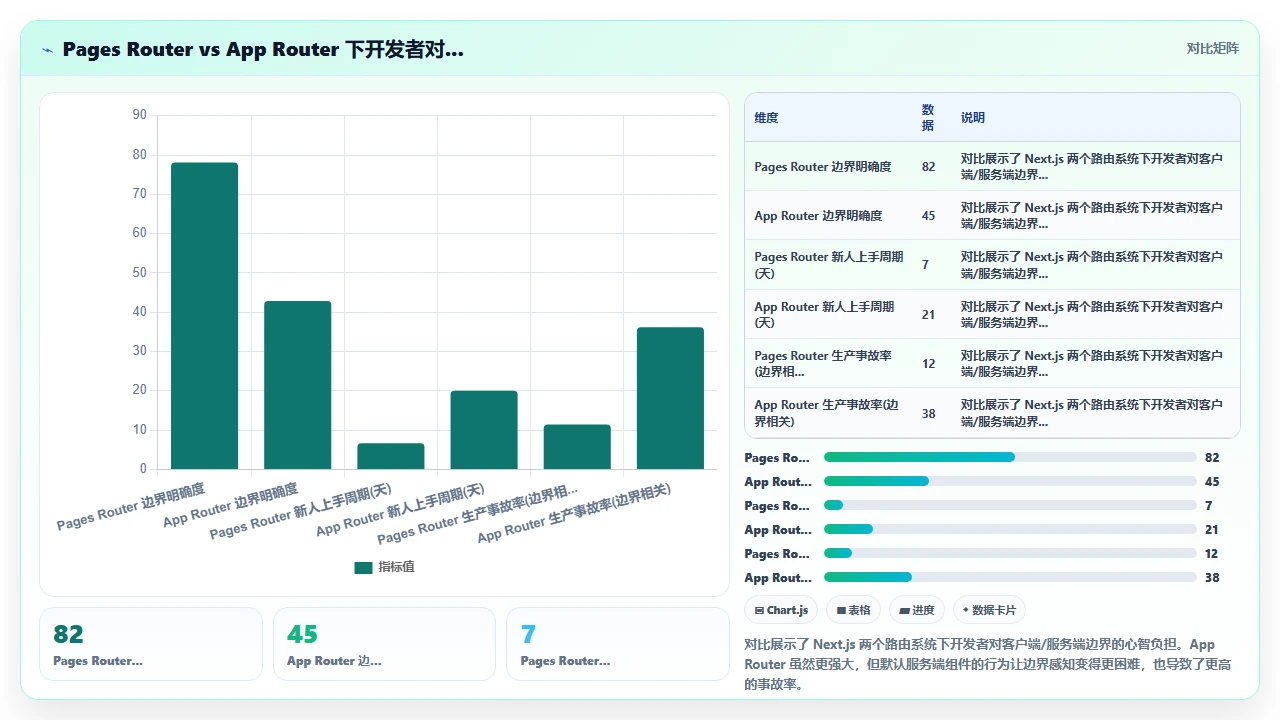The image size is (1280, 720).
Task: Click the x-axis label Pages Router 边界明确度
Action: [131, 506]
